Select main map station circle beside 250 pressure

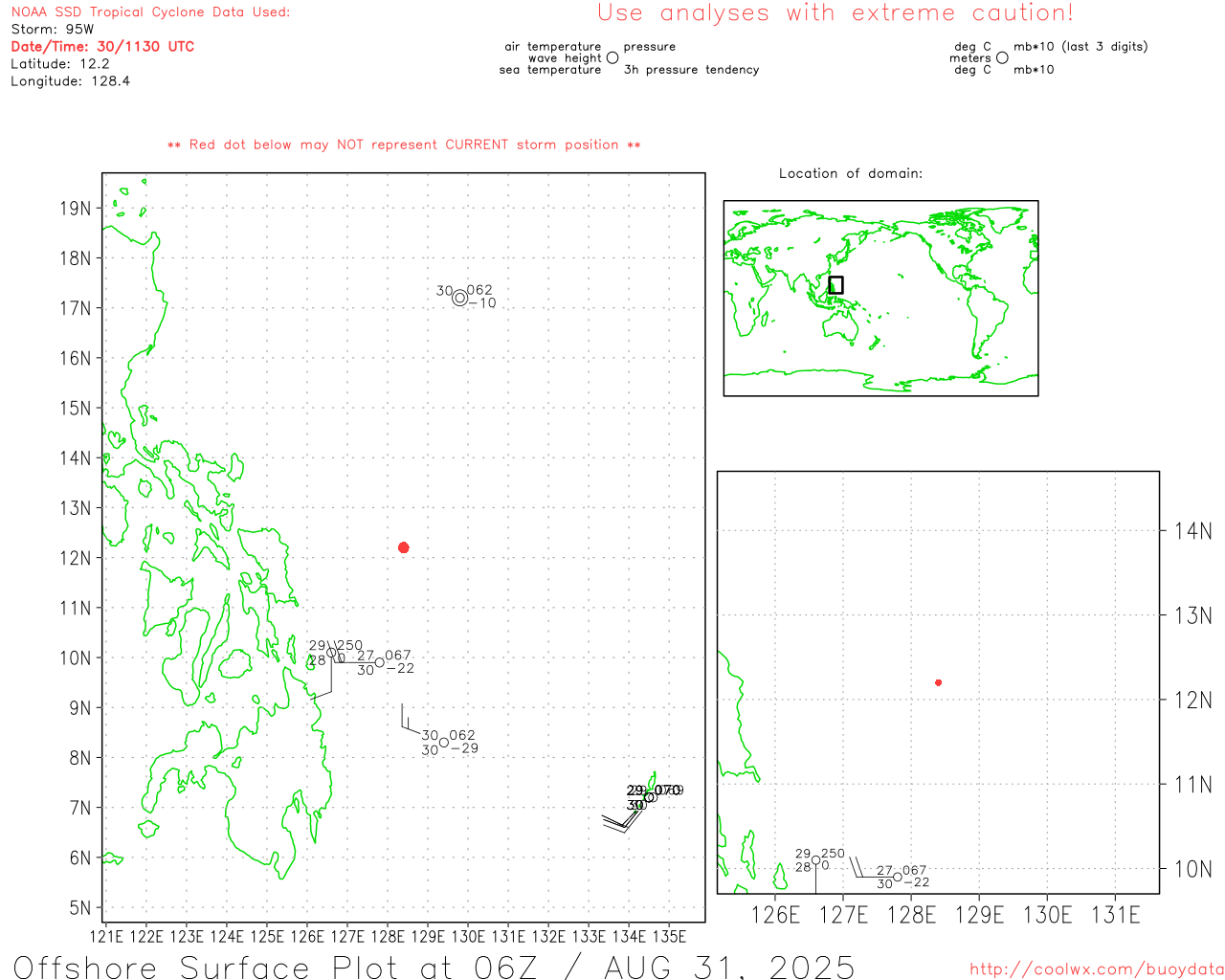[x=332, y=653]
